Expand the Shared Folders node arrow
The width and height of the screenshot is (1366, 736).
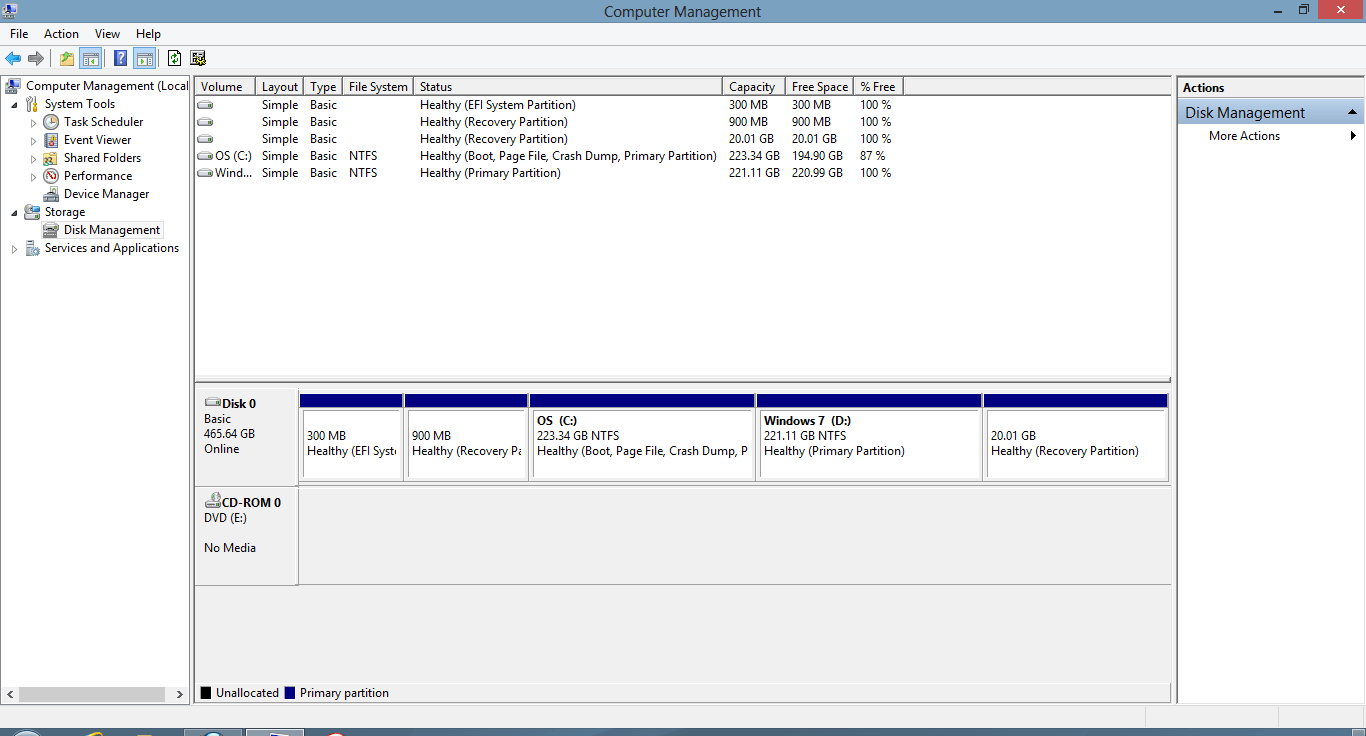[x=33, y=158]
